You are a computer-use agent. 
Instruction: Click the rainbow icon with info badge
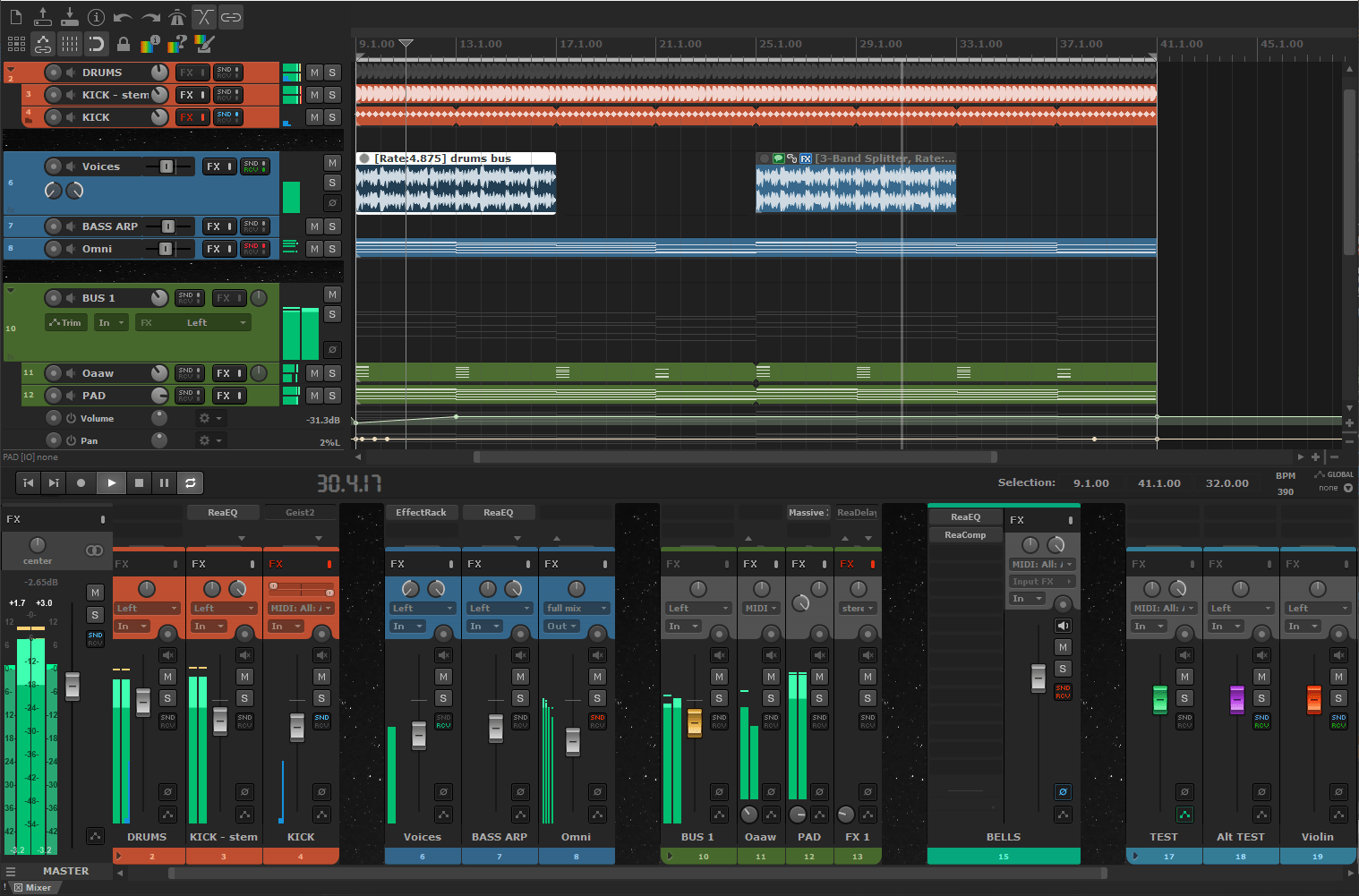pyautogui.click(x=150, y=43)
